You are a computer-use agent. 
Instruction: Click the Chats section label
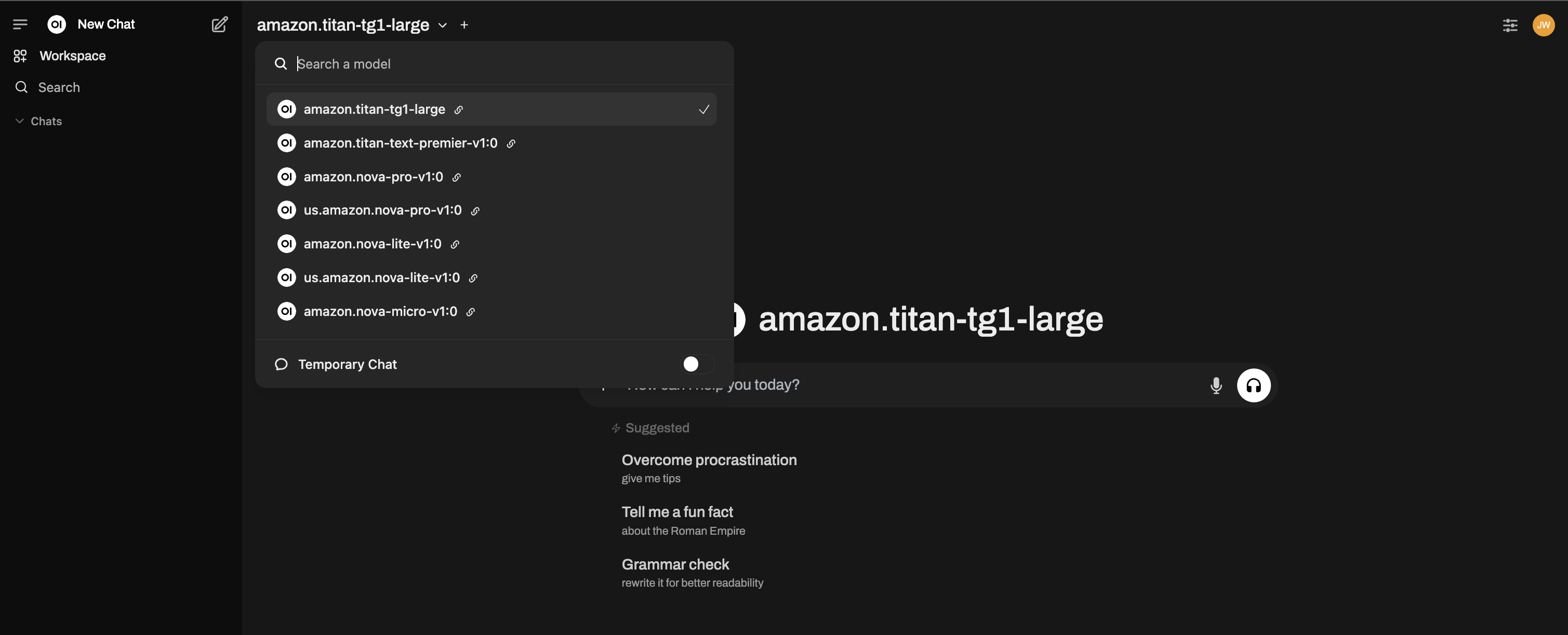[x=46, y=121]
